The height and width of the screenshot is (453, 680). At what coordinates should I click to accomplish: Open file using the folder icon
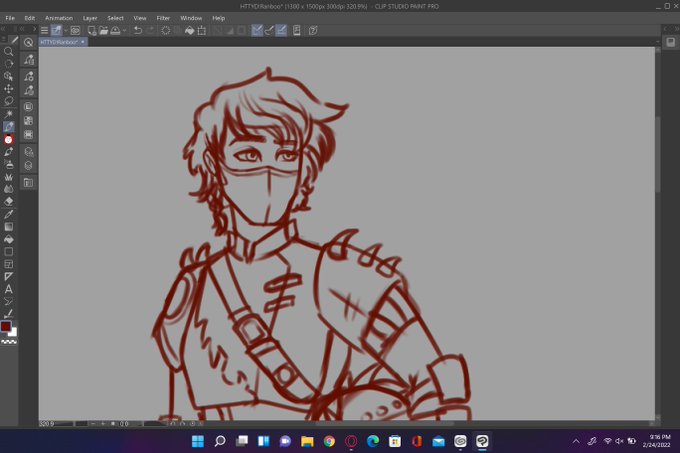(x=103, y=30)
